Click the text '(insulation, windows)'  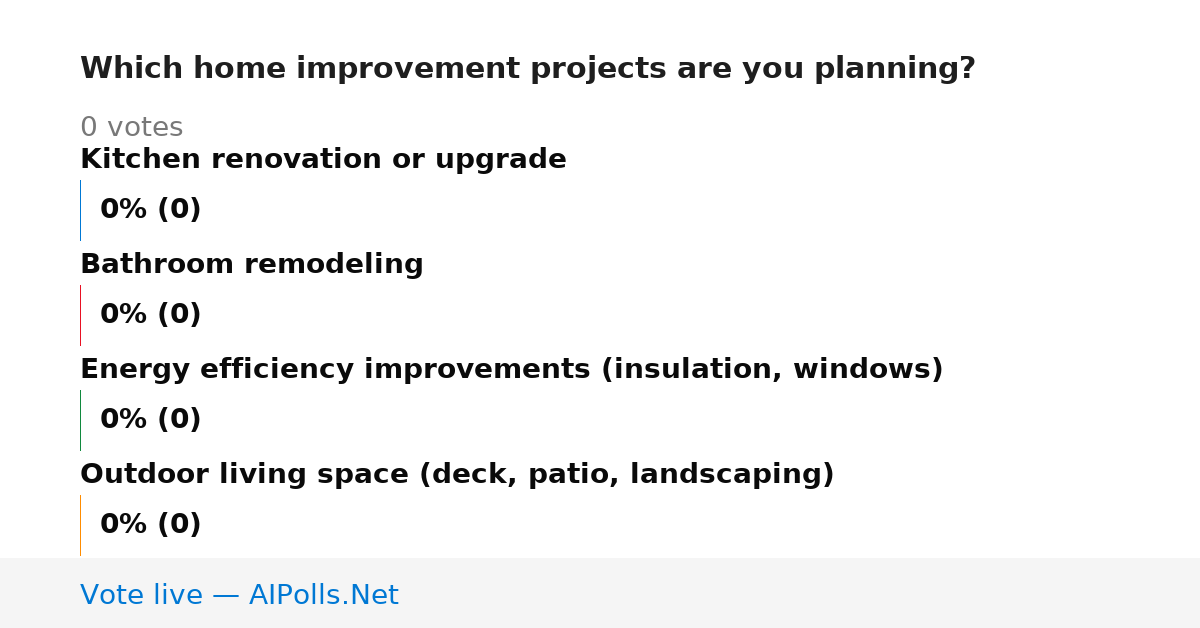[x=772, y=370]
